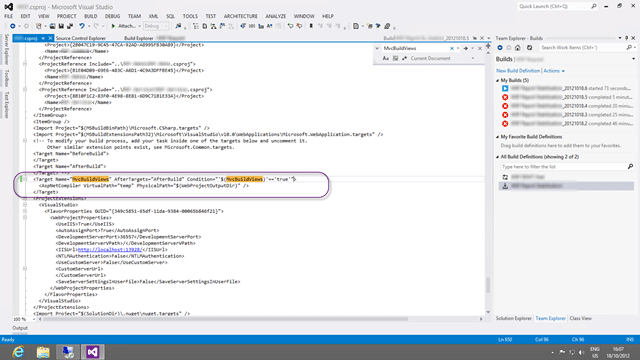Open Server Explorer side tab
640x360 pixels.
point(7,49)
